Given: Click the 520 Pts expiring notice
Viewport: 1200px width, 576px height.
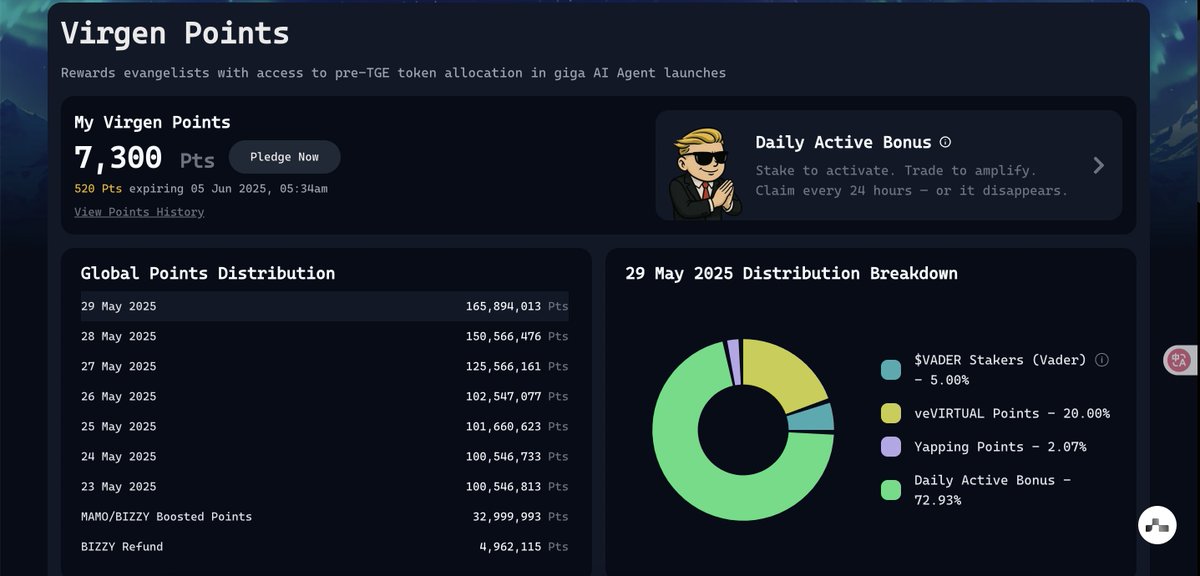Looking at the screenshot, I should 201,188.
